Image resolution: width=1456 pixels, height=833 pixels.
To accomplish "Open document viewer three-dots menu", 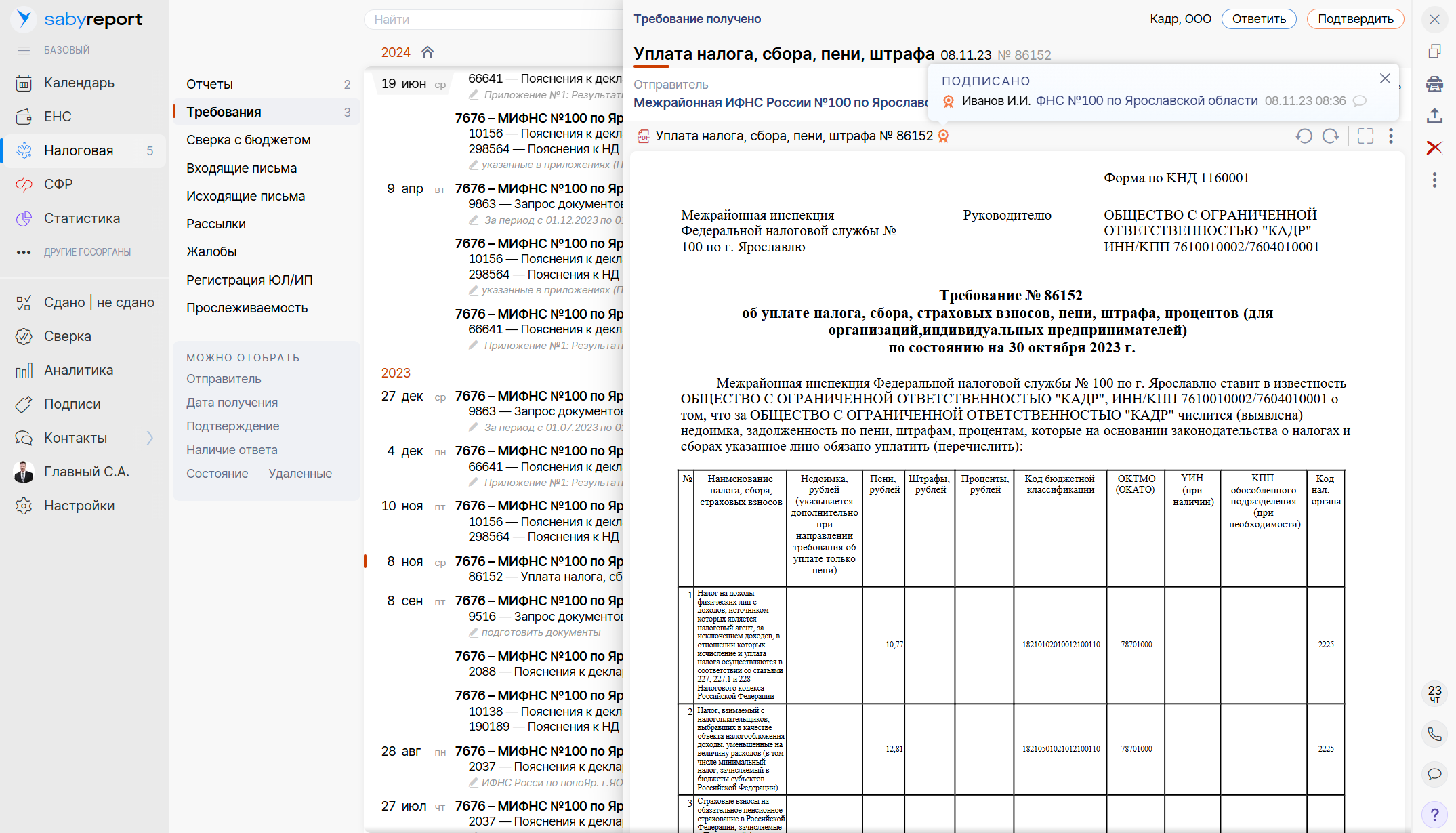I will [x=1391, y=136].
